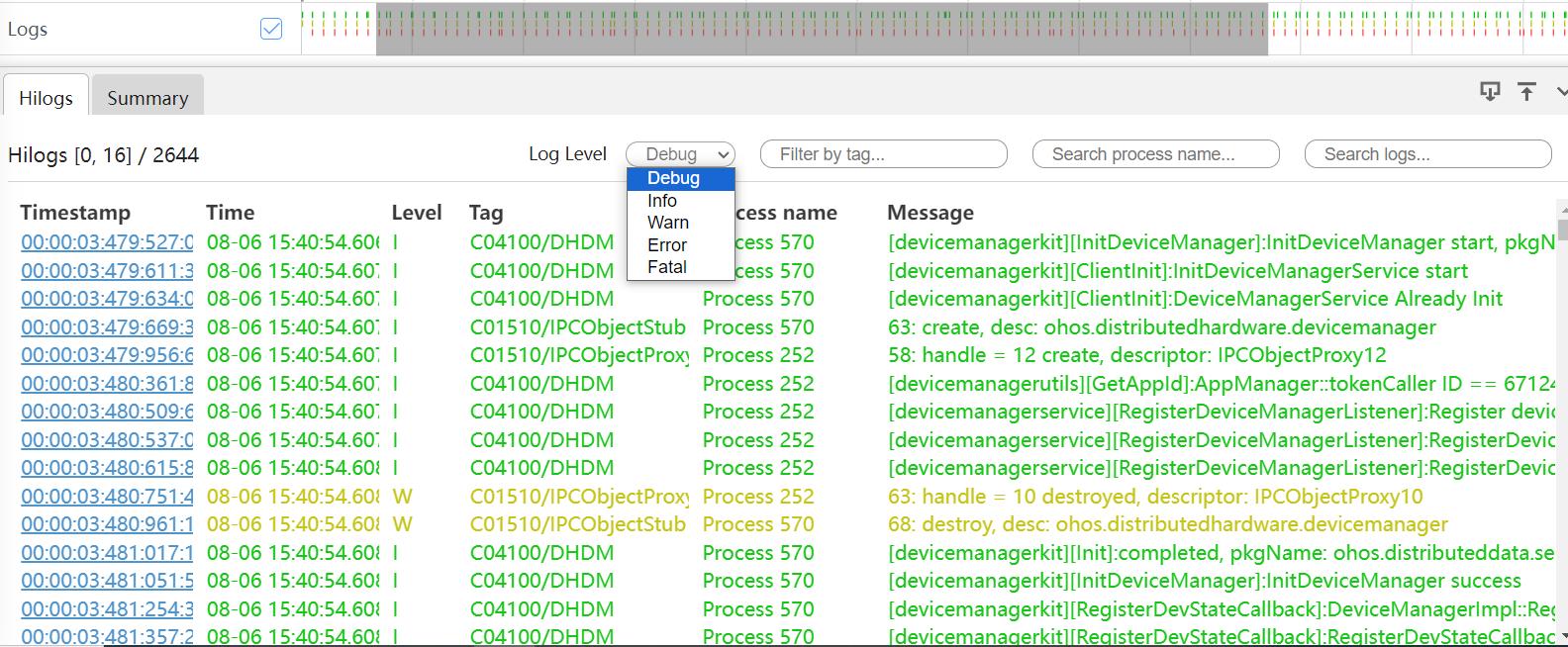
Task: Open the Hilogs tab
Action: click(46, 98)
